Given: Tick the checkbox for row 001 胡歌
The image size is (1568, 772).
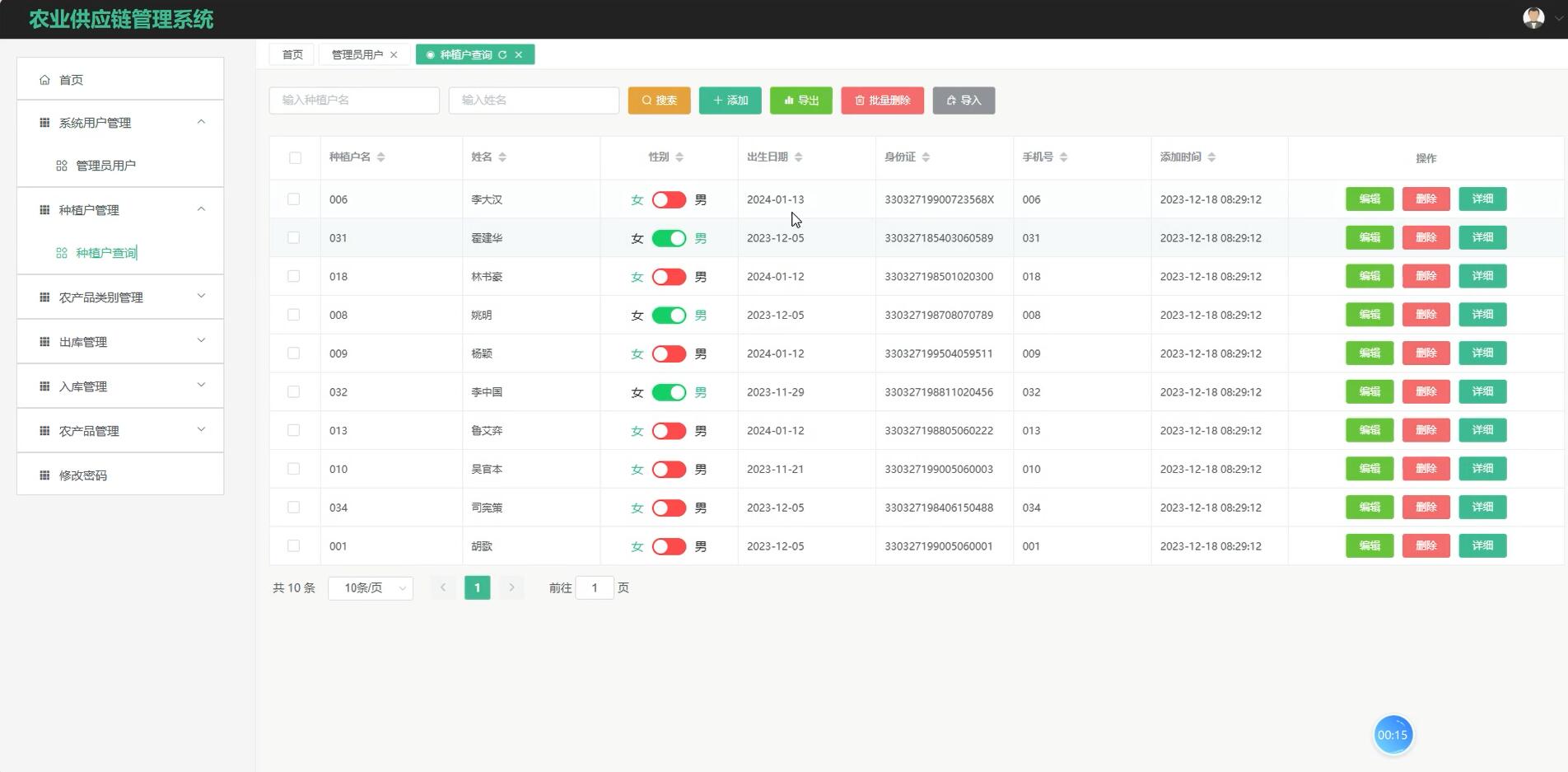Looking at the screenshot, I should pos(295,545).
